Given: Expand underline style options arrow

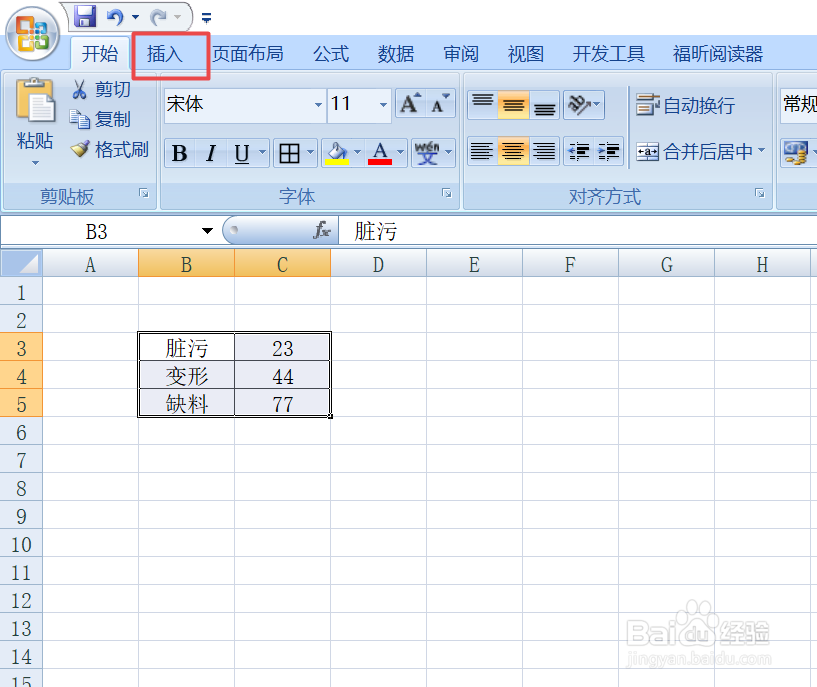Looking at the screenshot, I should pyautogui.click(x=263, y=153).
